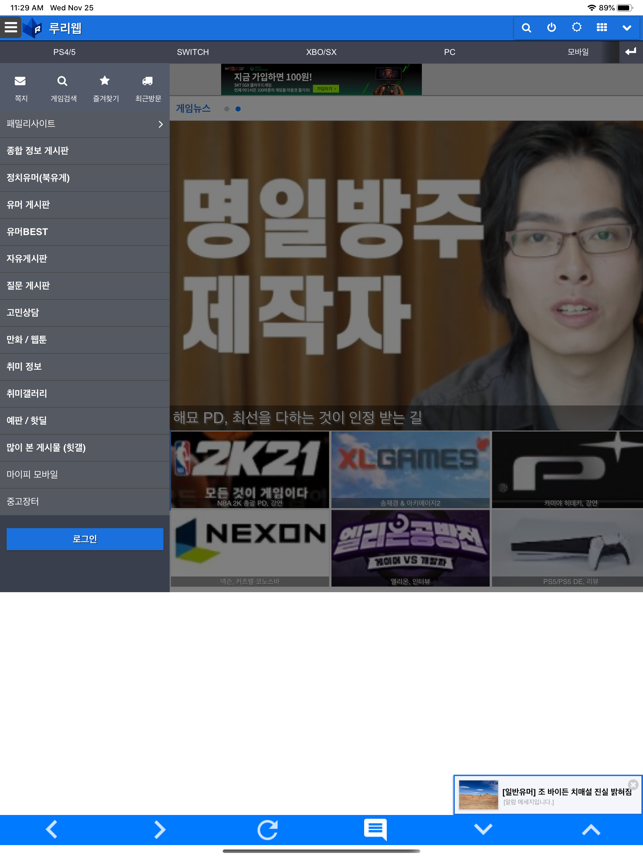
Task: Open 마이피 모바일 menu item
Action: (x=85, y=474)
